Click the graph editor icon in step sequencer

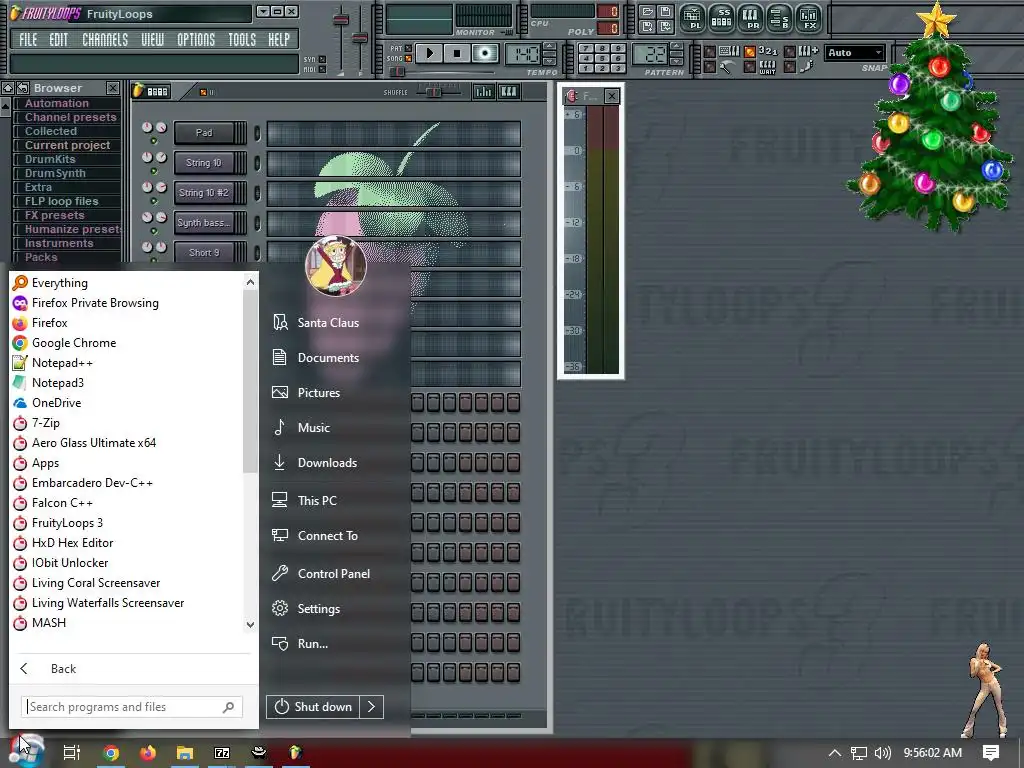tap(484, 92)
